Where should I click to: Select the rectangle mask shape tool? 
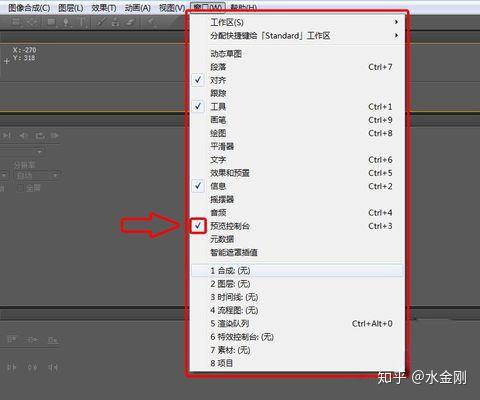pos(51,22)
